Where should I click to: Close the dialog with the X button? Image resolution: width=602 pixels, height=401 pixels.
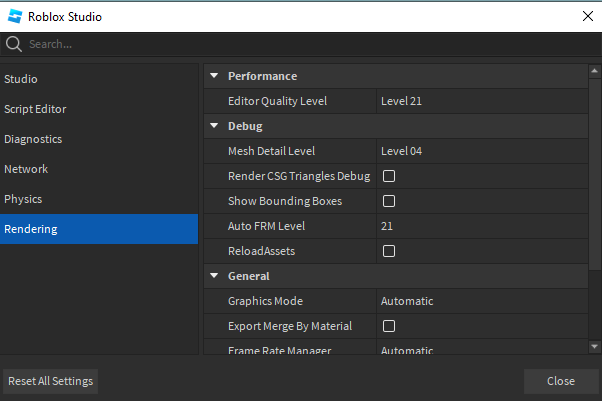(588, 16)
